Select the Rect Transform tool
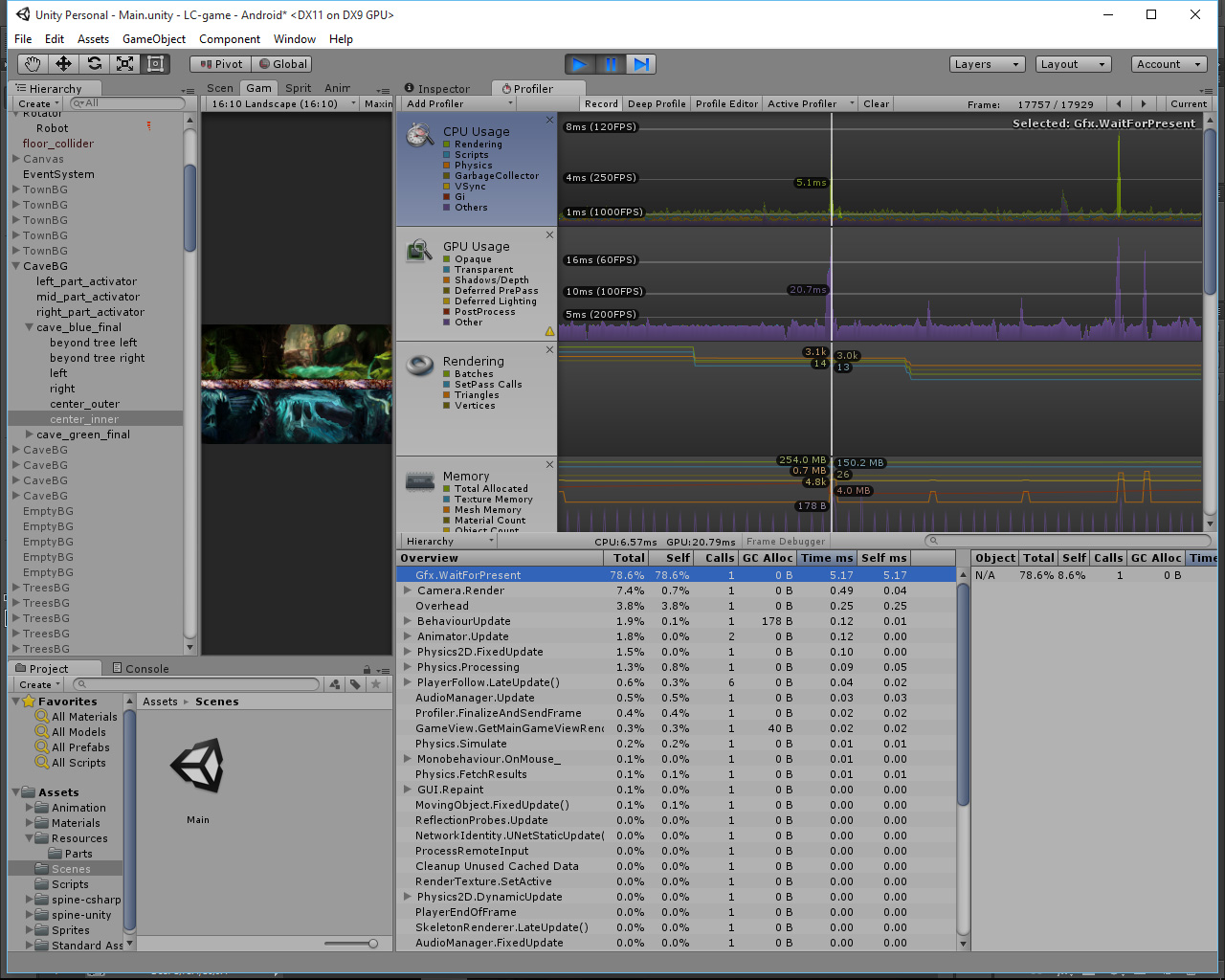This screenshot has height=980, width=1225. [155, 63]
